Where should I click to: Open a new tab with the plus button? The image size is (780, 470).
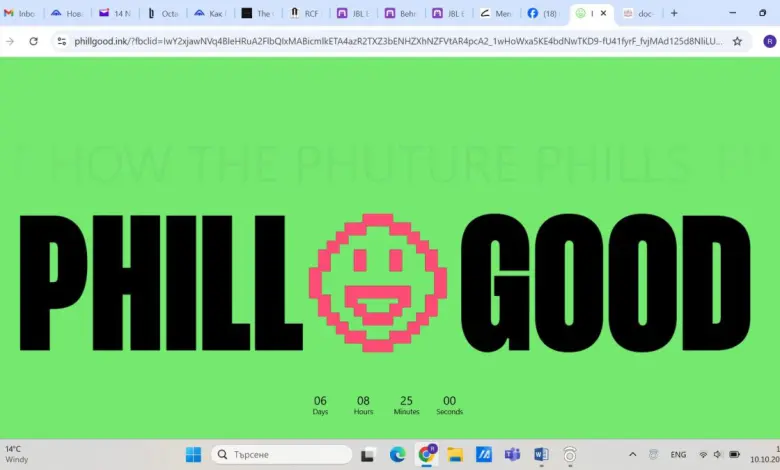tap(674, 14)
